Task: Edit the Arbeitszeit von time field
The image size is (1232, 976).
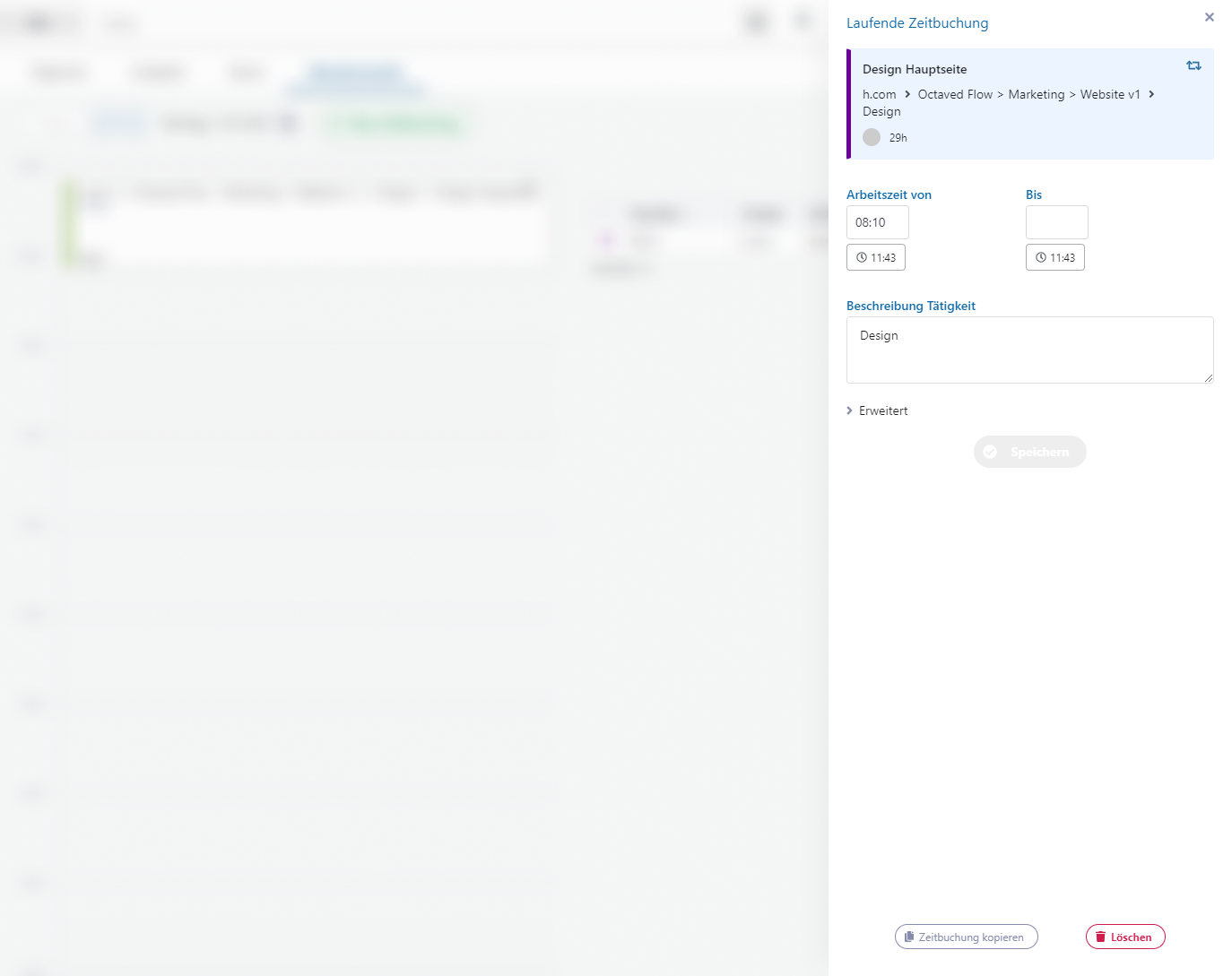Action: click(x=878, y=222)
